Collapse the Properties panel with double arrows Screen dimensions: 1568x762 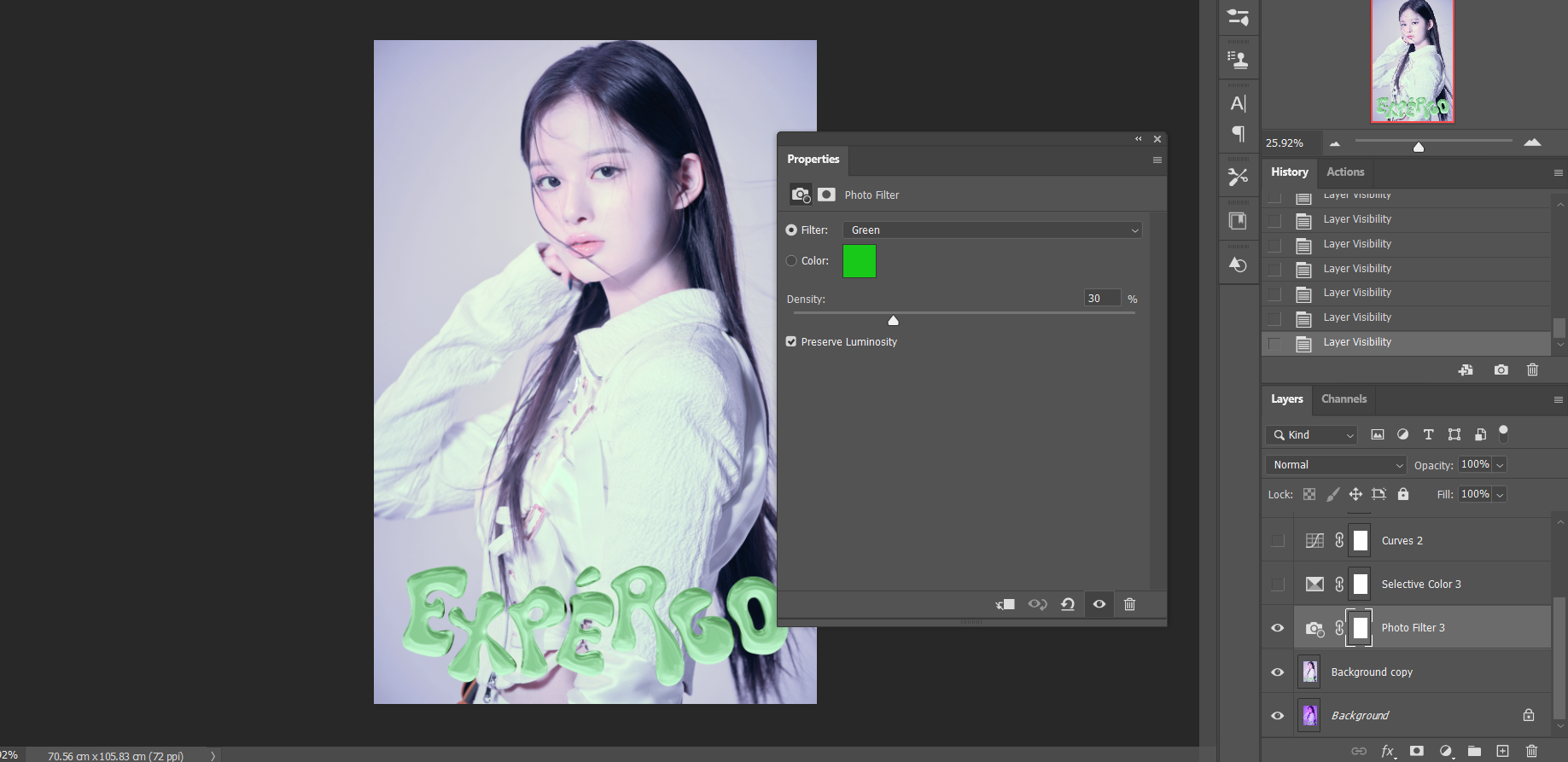[x=1138, y=139]
